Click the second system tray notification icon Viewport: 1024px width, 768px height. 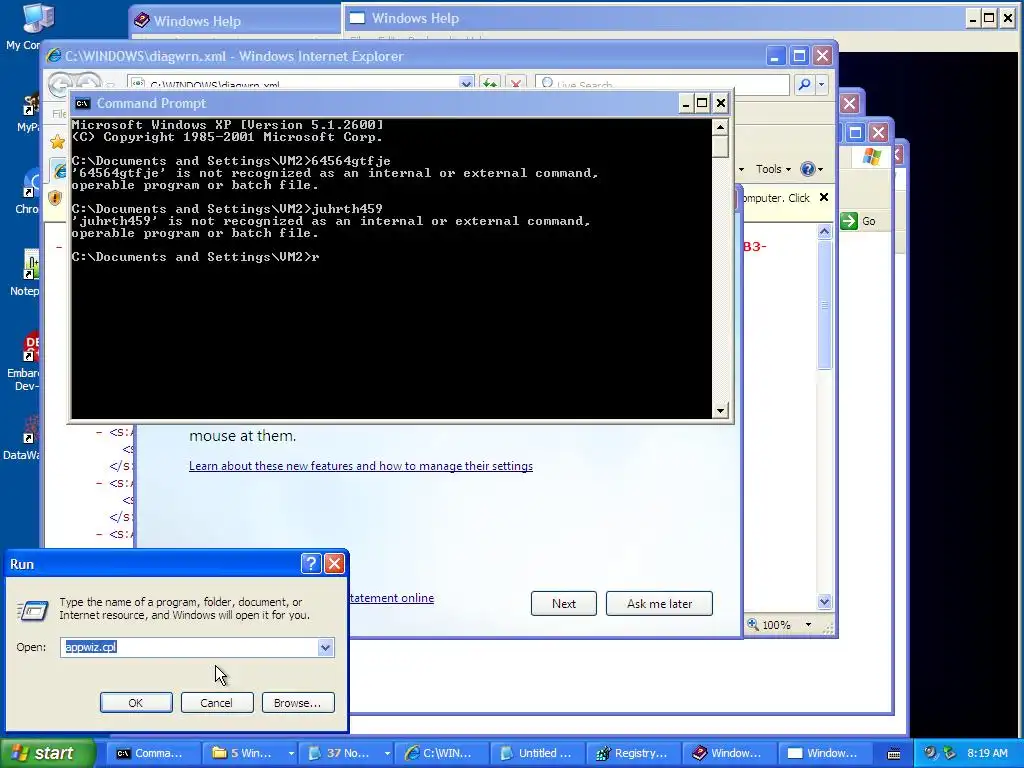pos(950,753)
